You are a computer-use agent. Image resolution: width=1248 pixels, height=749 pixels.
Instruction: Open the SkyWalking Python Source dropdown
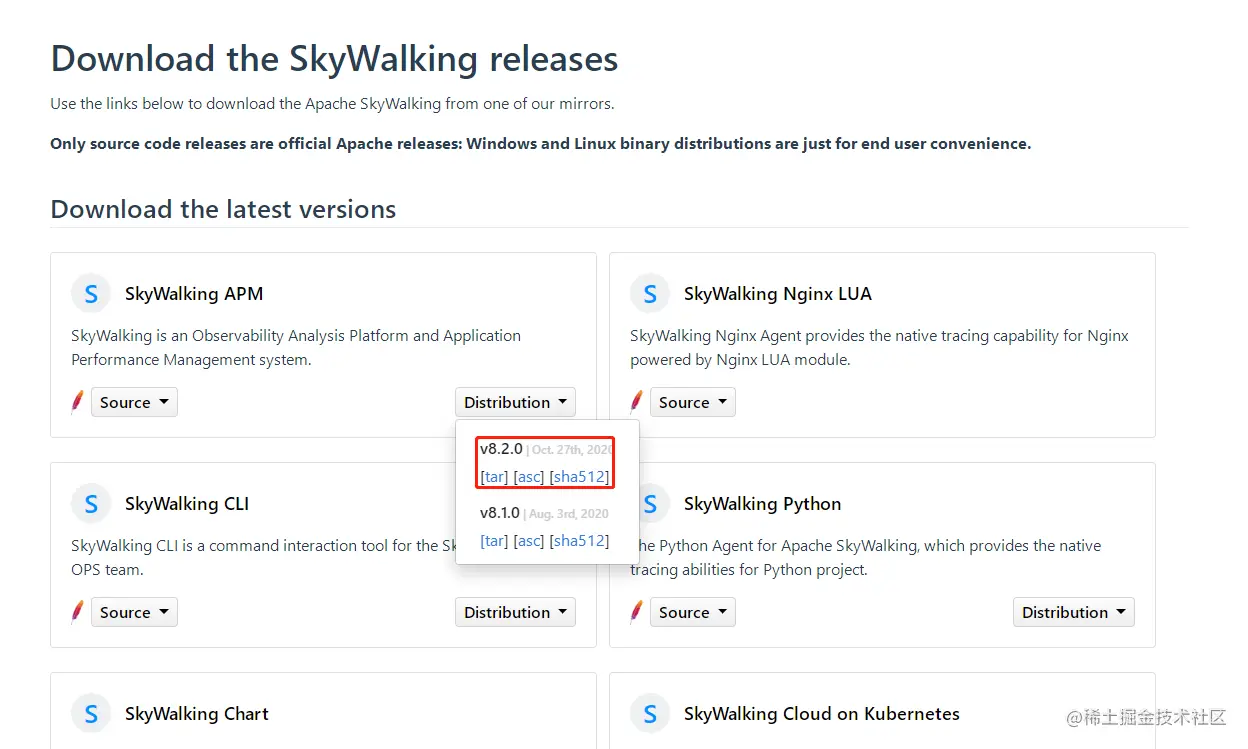click(x=693, y=613)
